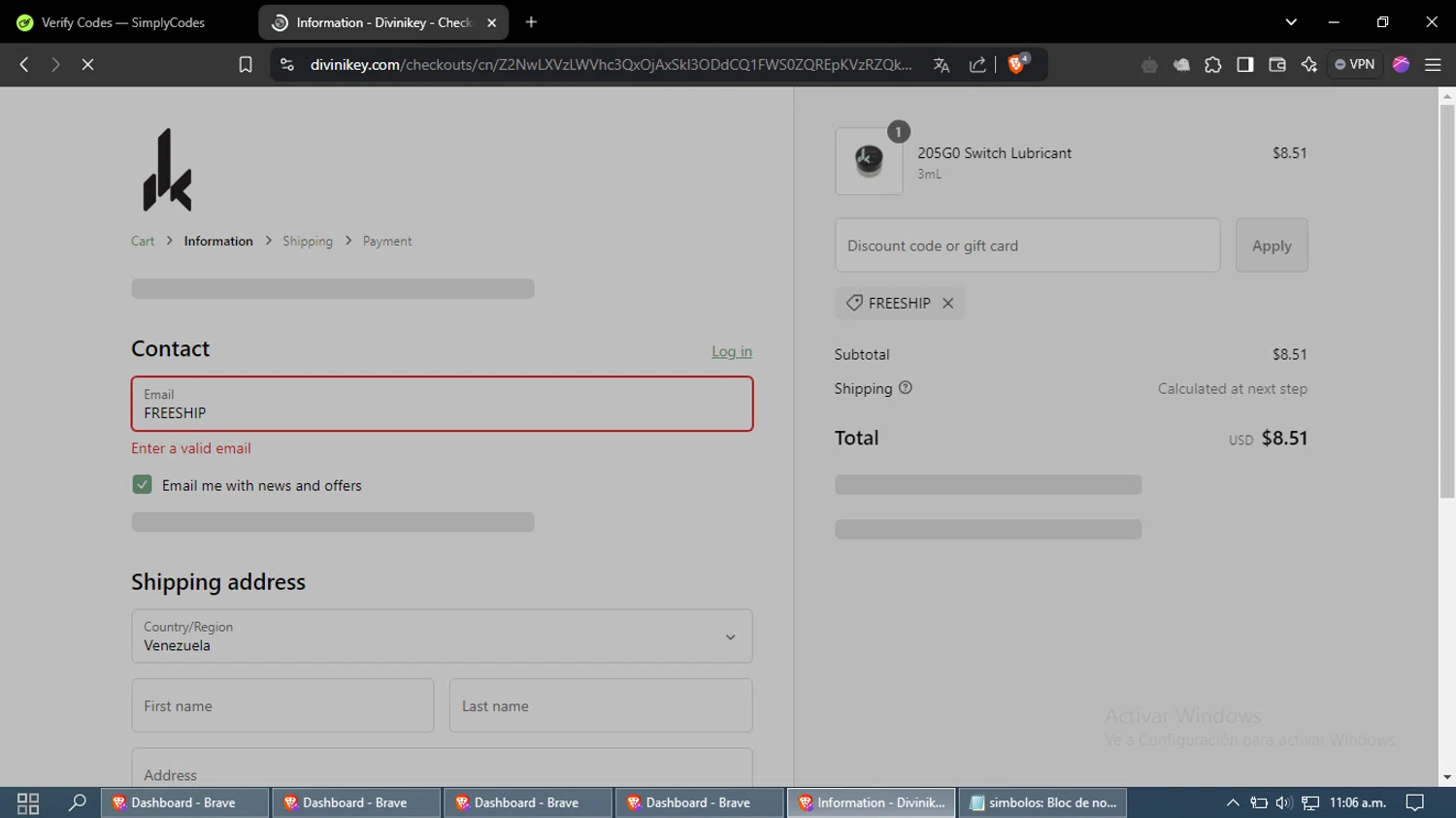Open the extensions puzzle icon
The height and width of the screenshot is (818, 1456).
1213,65
